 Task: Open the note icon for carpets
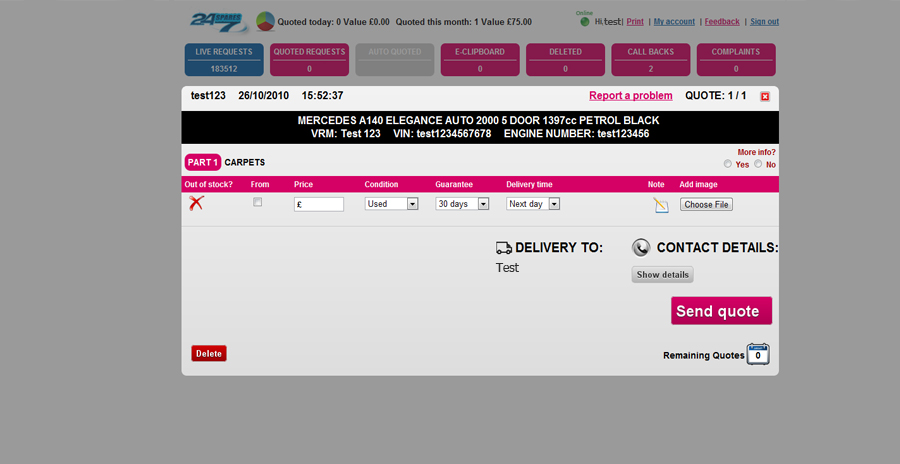(x=661, y=205)
